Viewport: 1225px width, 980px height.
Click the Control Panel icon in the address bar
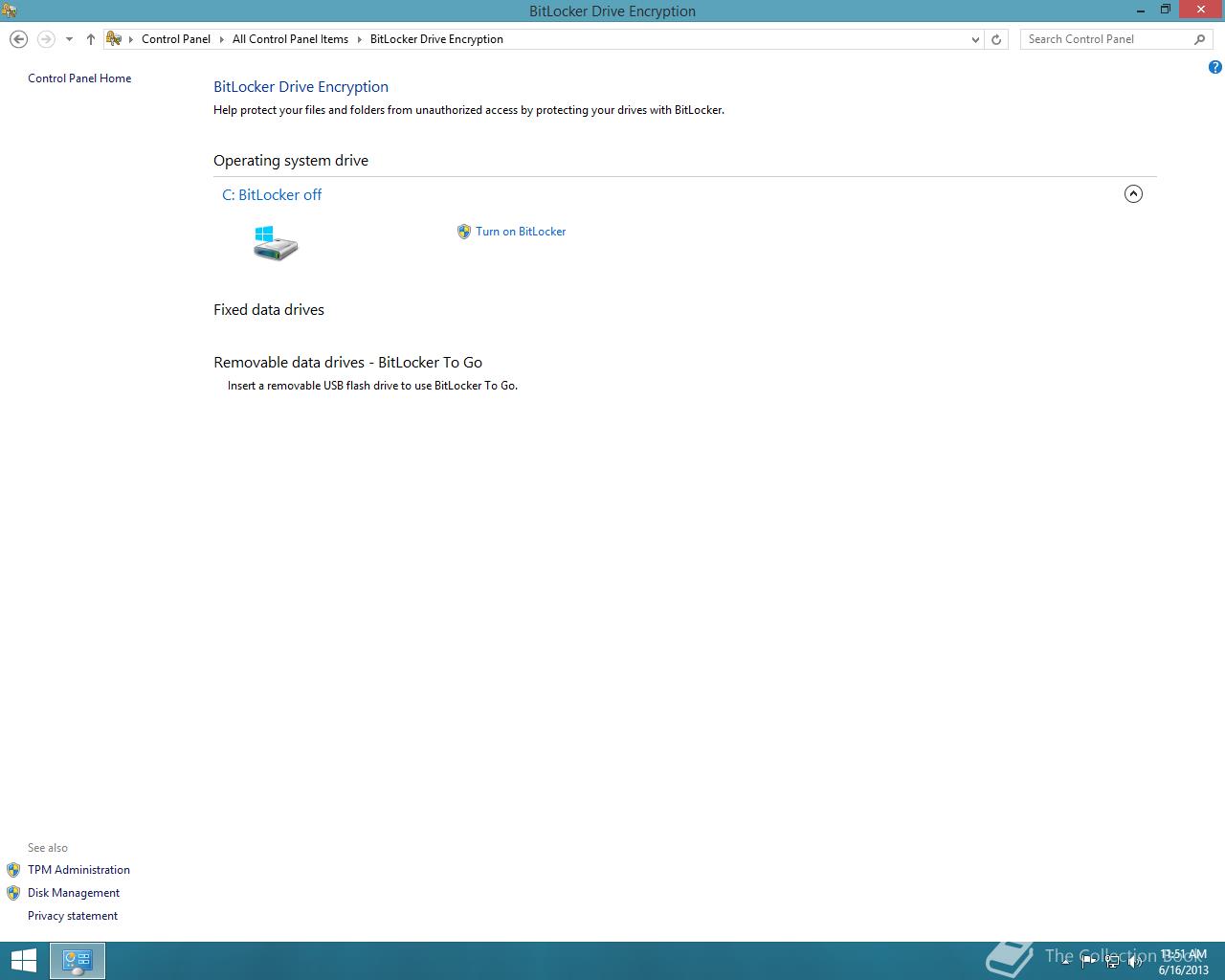click(x=114, y=39)
